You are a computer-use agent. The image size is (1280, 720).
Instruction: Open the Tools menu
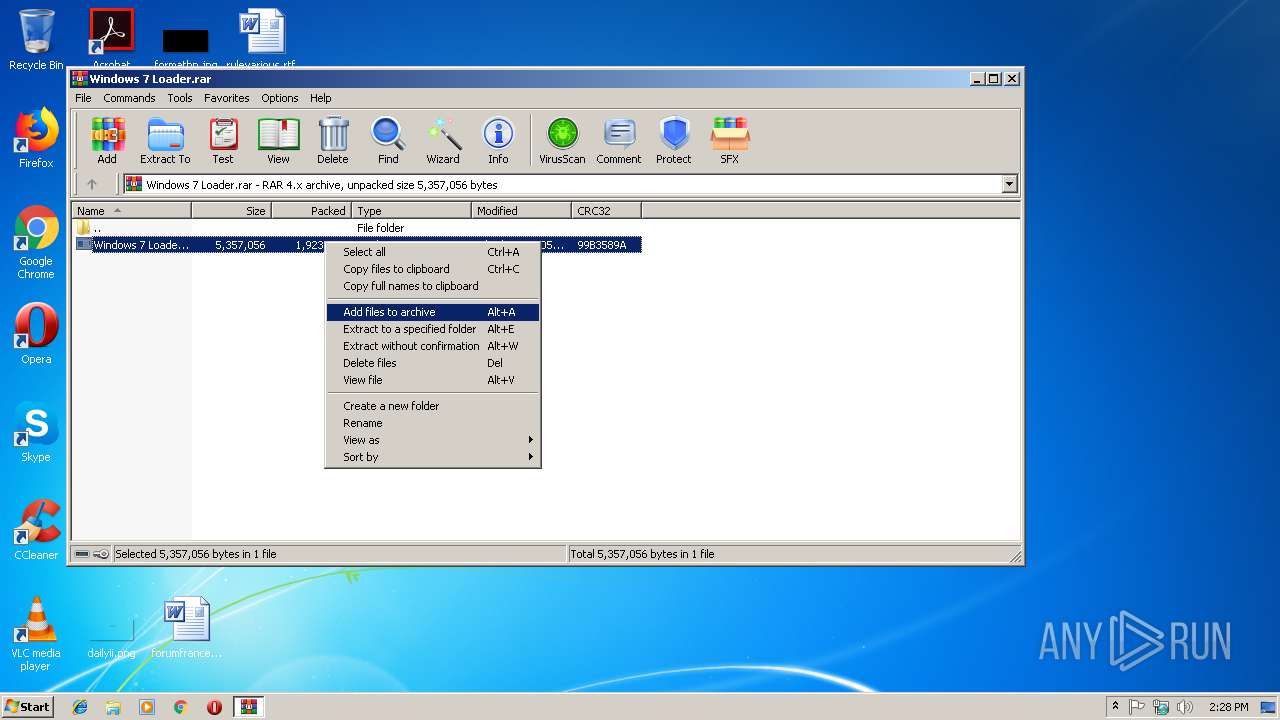point(180,98)
